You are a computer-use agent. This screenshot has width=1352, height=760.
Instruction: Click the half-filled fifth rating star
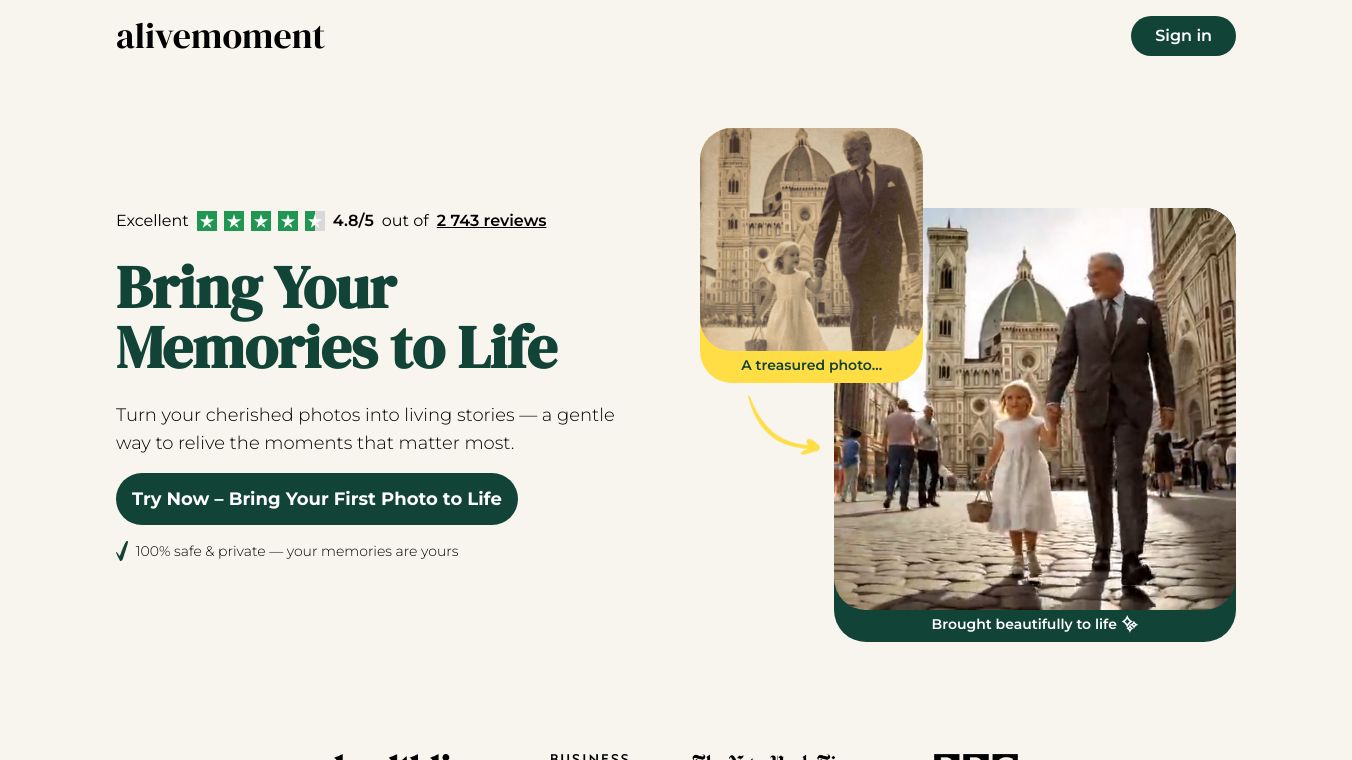(x=315, y=221)
